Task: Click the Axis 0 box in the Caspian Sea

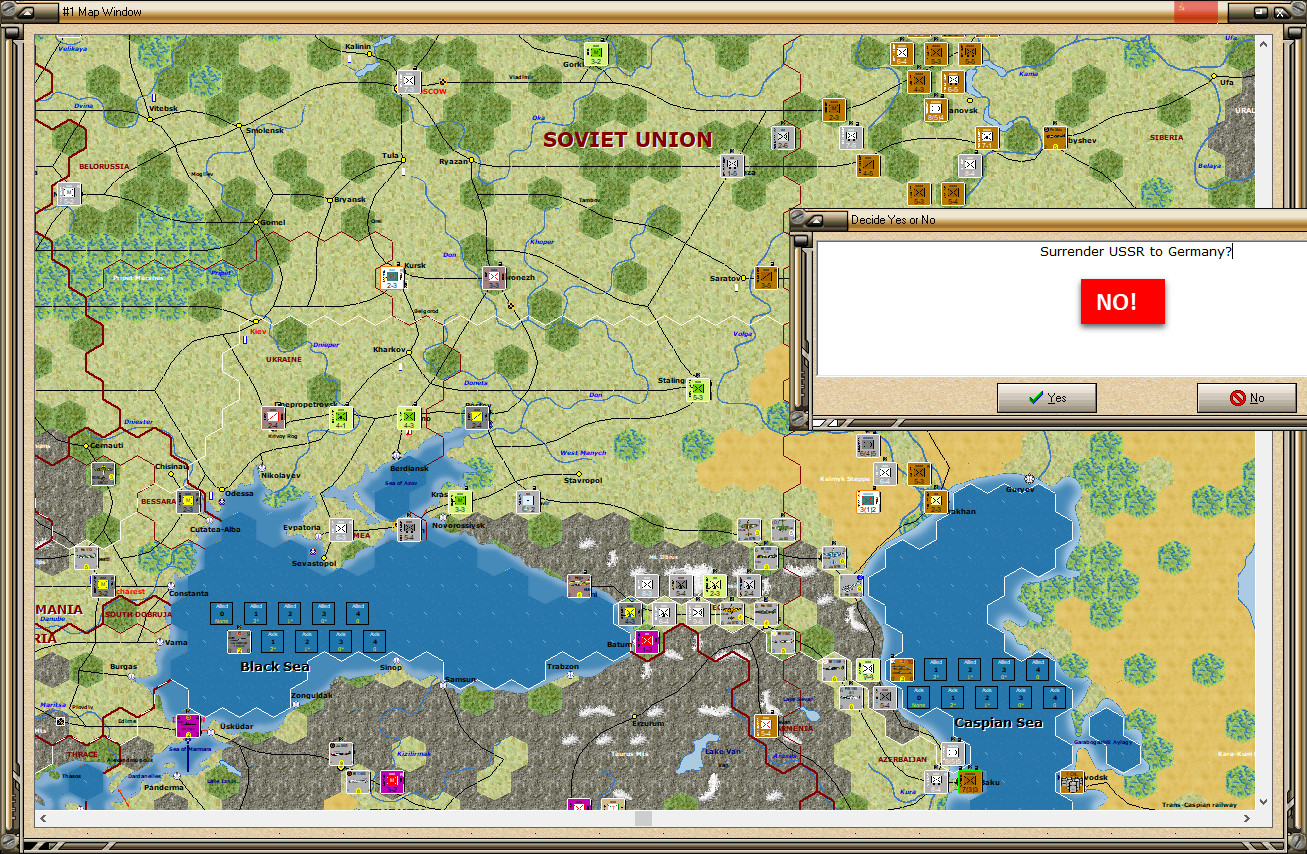Action: coord(919,697)
